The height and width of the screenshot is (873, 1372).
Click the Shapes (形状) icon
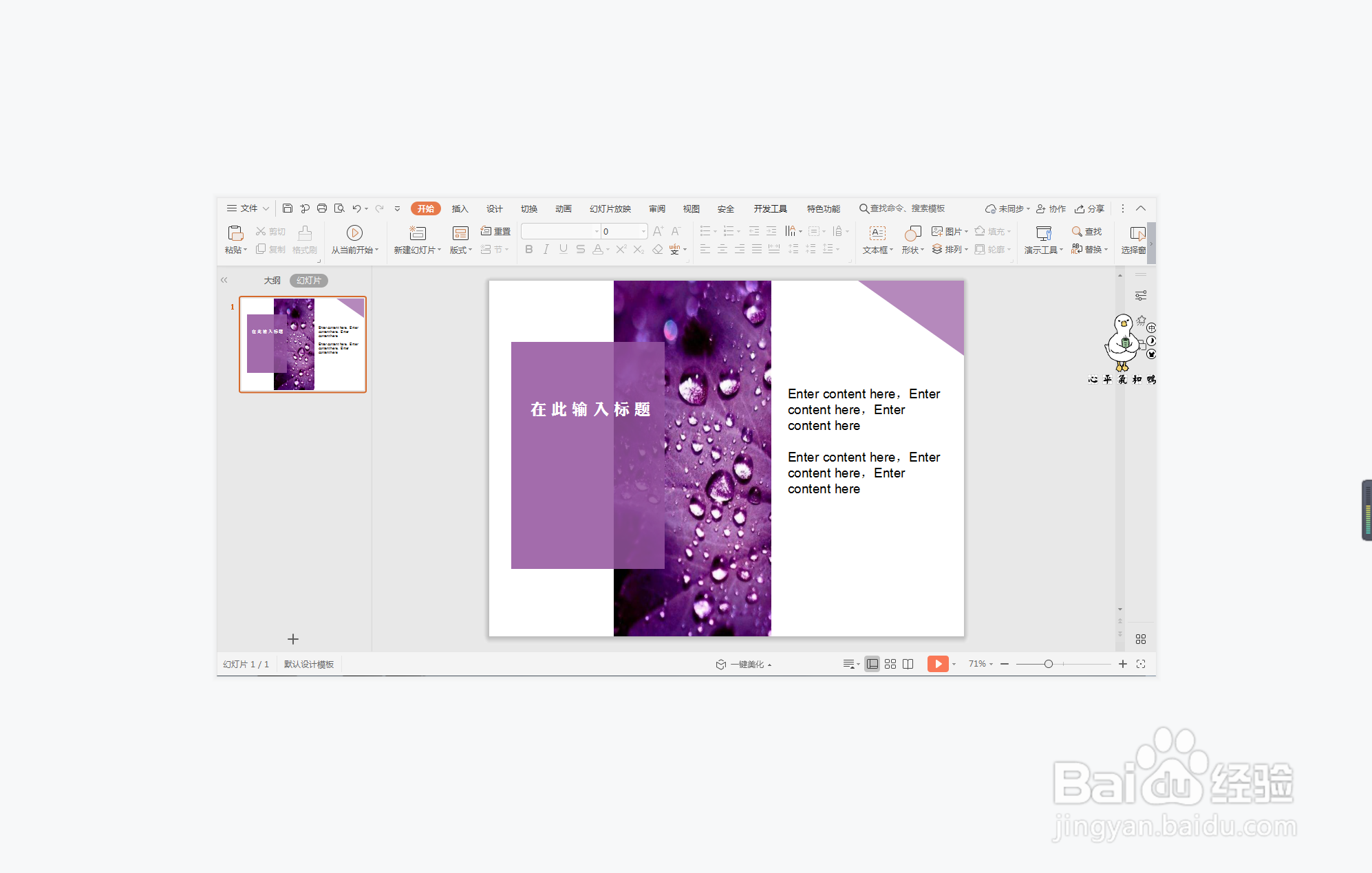coord(912,233)
